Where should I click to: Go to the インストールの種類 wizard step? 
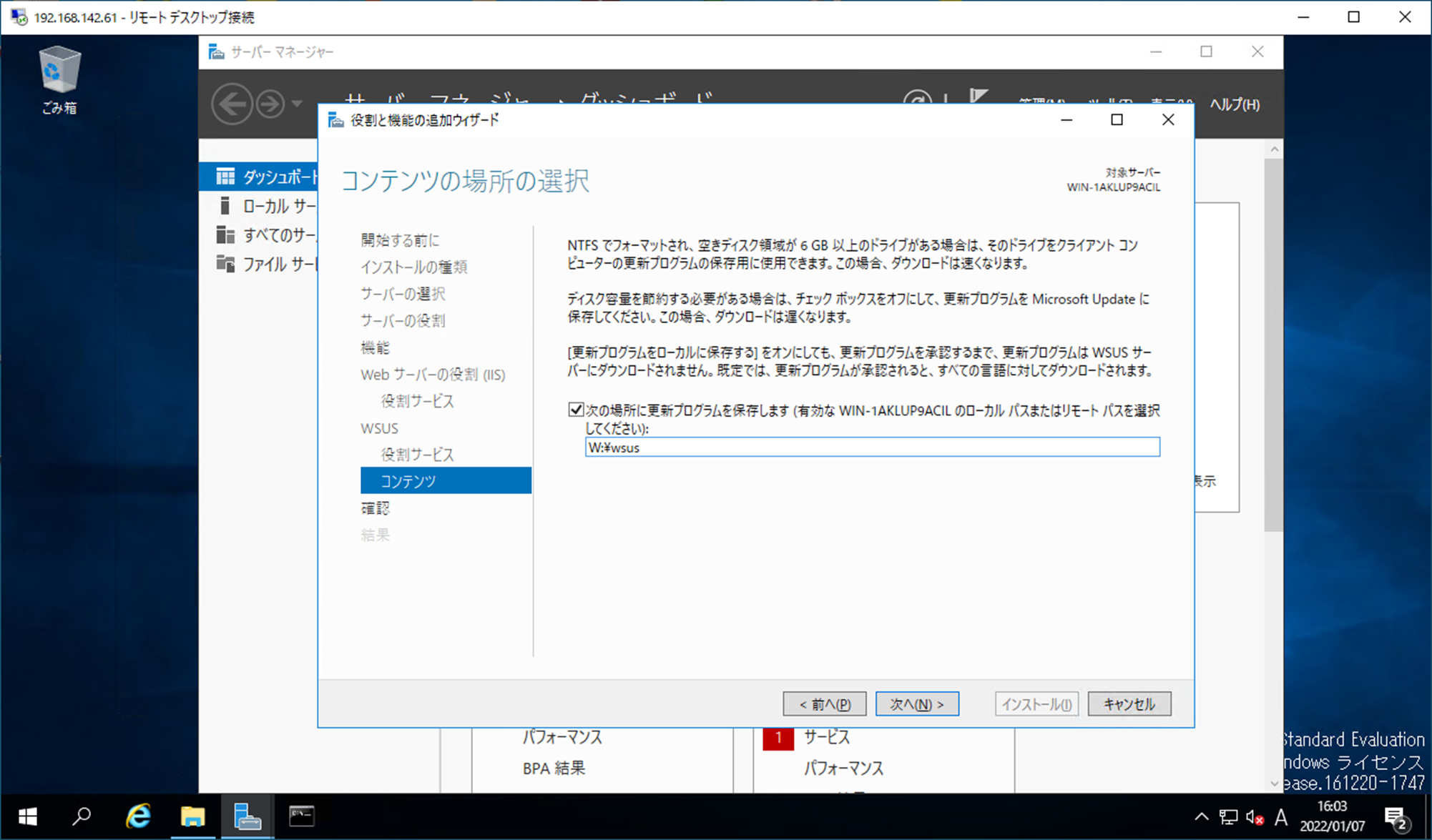click(x=414, y=267)
